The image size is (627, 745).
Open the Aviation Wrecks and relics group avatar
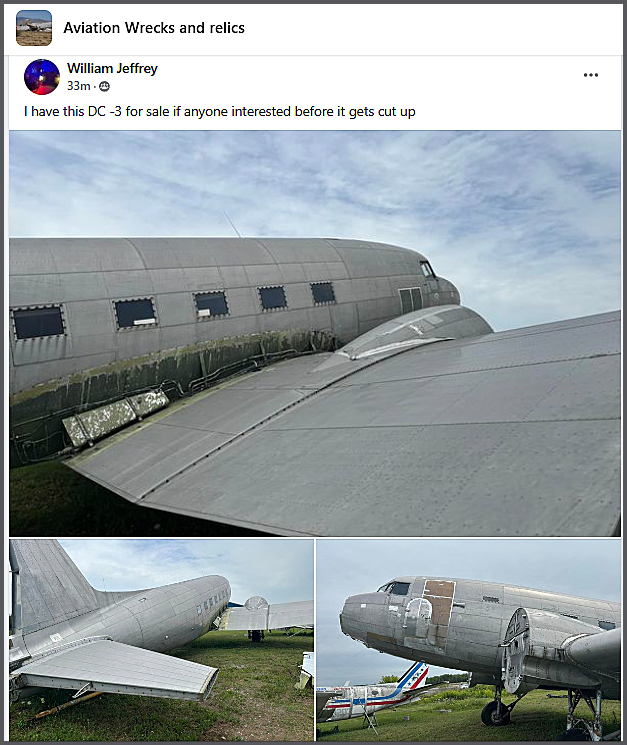point(34,28)
